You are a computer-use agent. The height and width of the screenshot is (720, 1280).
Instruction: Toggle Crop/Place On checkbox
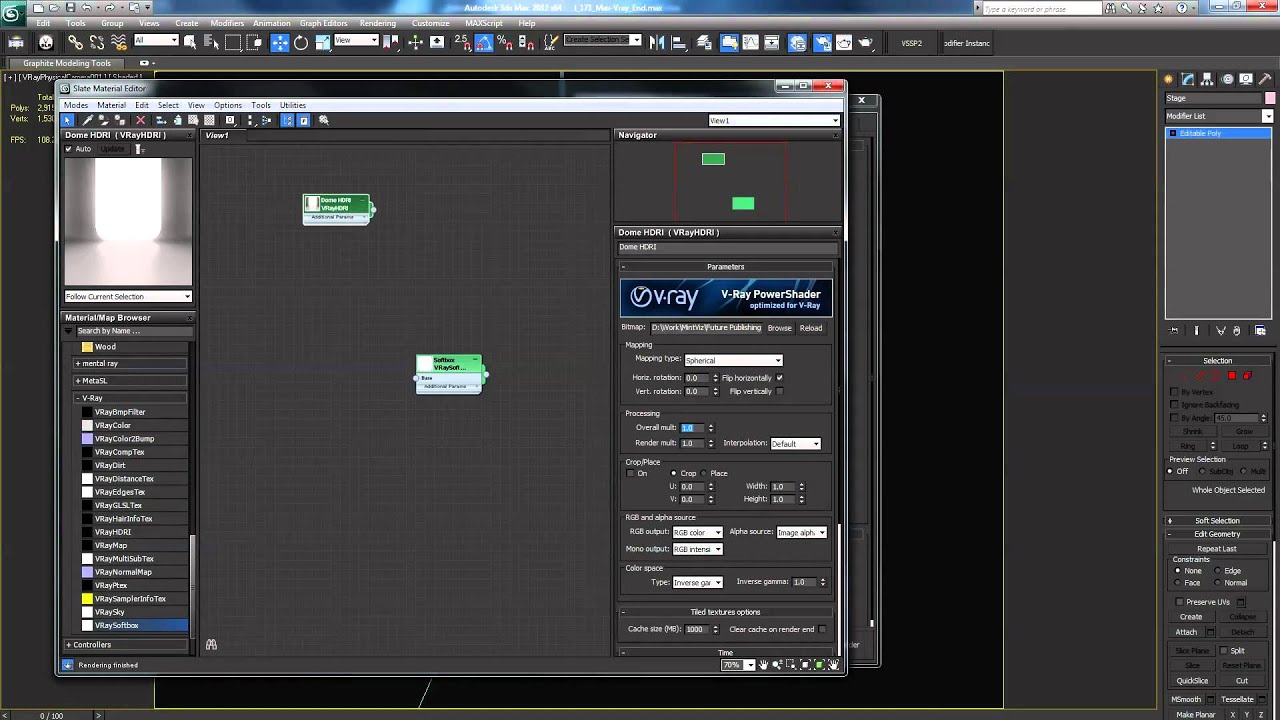point(630,473)
